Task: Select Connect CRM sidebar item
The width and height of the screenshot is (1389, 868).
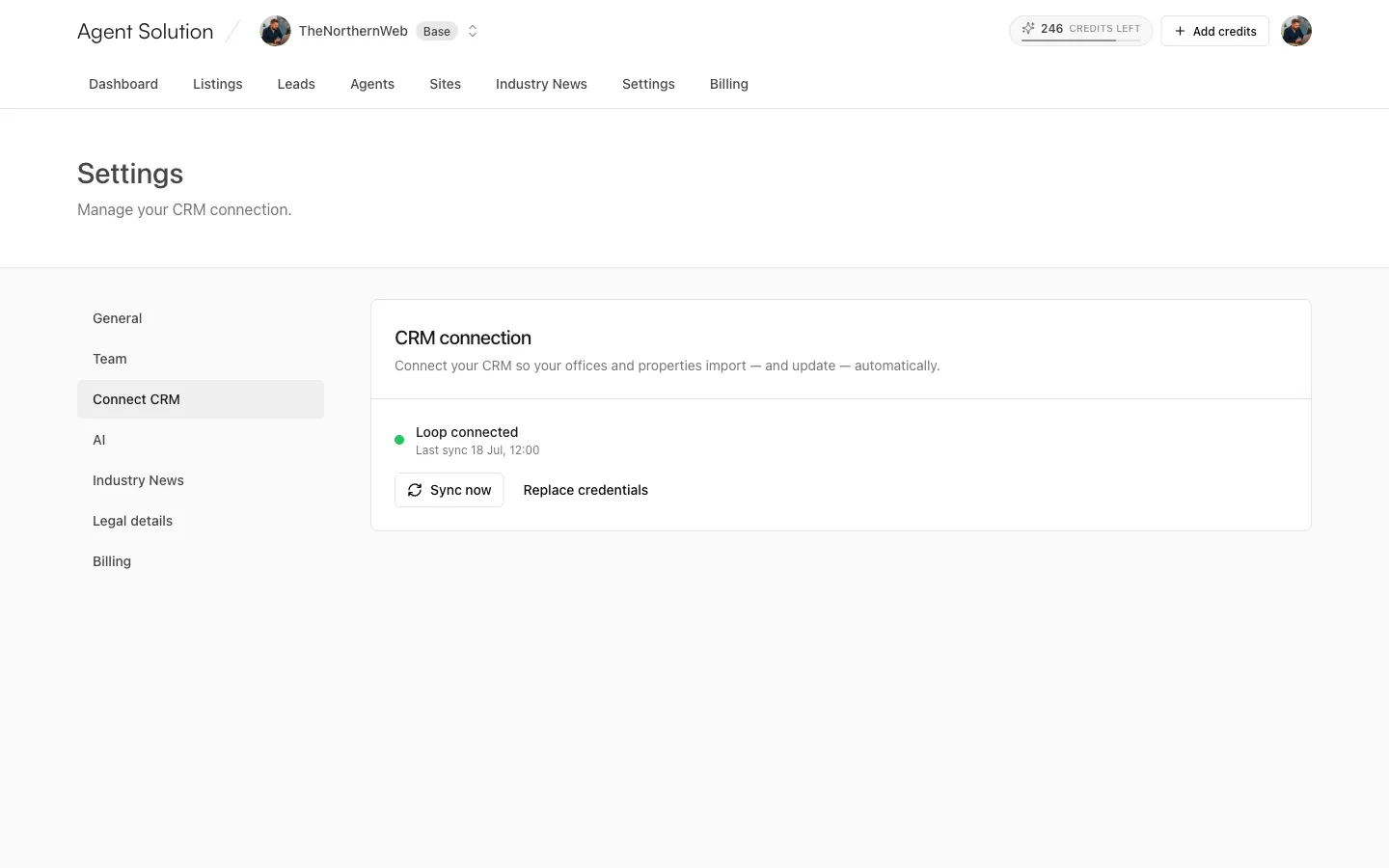Action: point(201,399)
